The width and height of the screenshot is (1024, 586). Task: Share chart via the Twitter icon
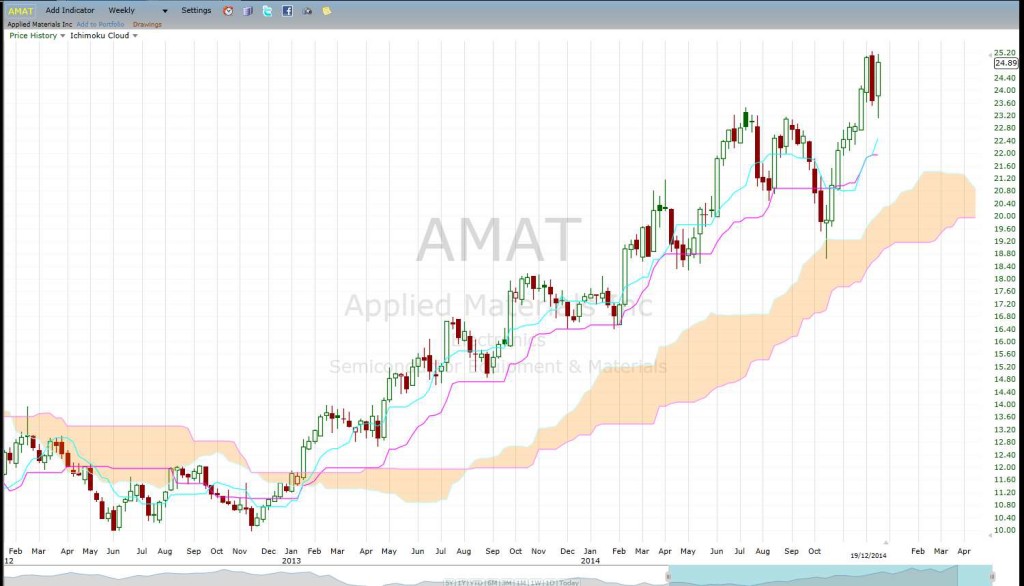tap(267, 10)
